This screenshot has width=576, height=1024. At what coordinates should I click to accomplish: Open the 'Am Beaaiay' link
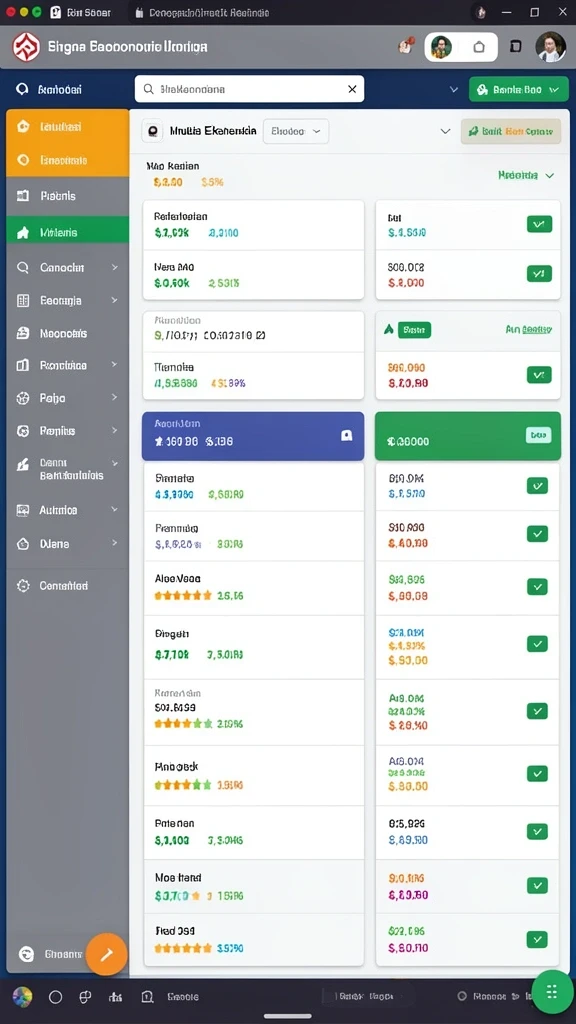[x=528, y=330]
